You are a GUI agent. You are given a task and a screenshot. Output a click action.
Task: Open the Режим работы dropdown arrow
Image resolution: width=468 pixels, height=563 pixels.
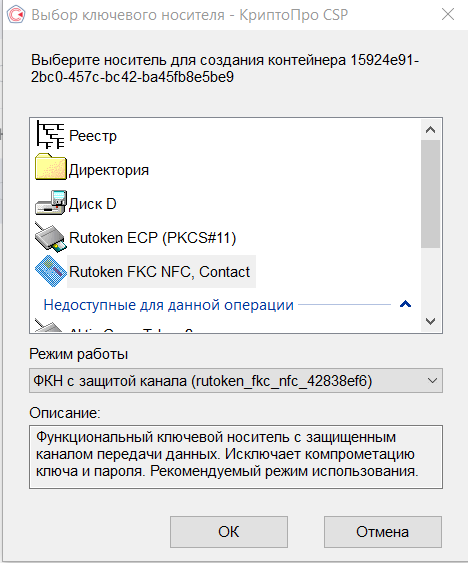click(432, 381)
